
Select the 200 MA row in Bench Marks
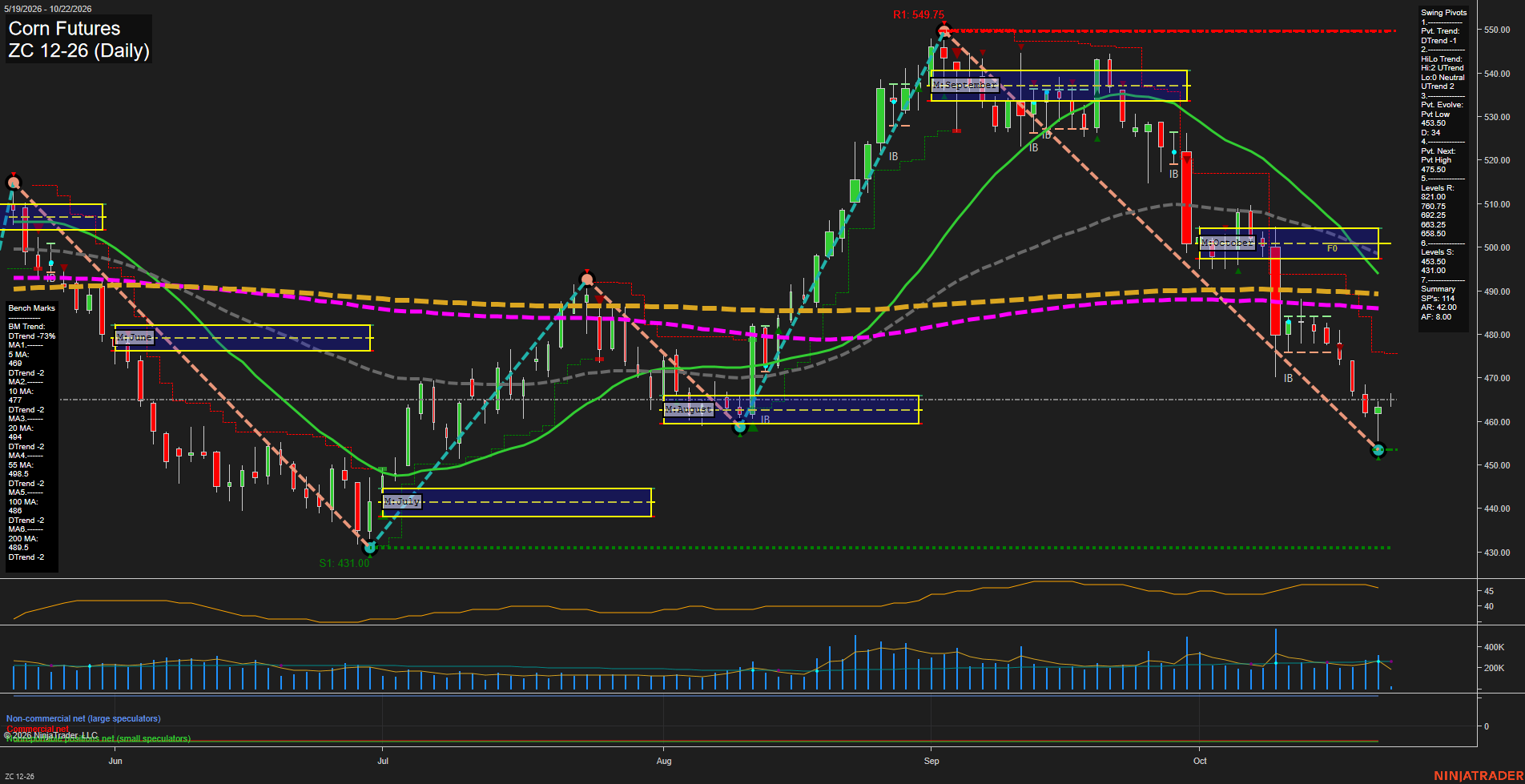tap(22, 539)
